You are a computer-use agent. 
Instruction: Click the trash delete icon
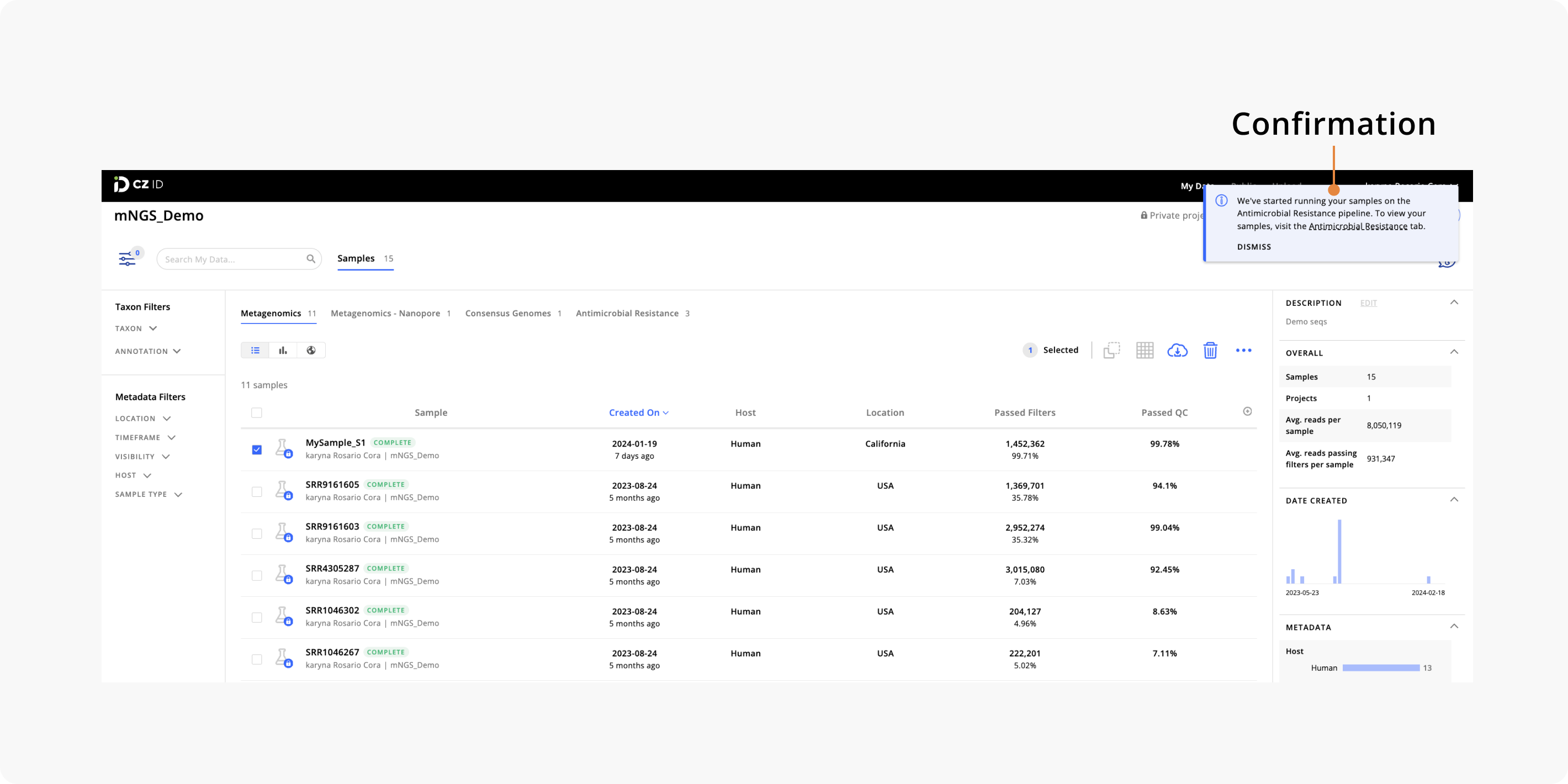tap(1210, 350)
